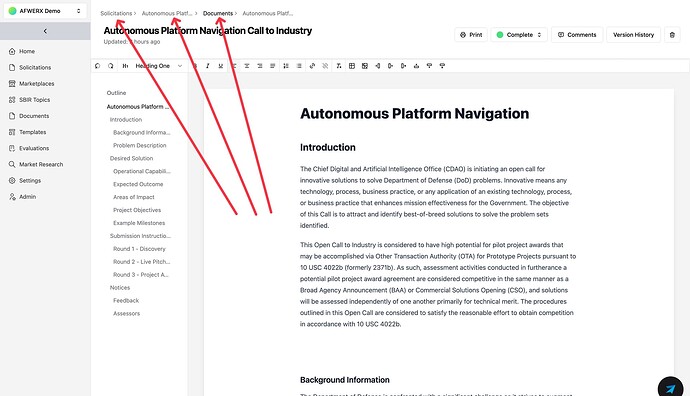This screenshot has width=690, height=396.
Task: Redo the last edit in toolbar
Action: 110,66
